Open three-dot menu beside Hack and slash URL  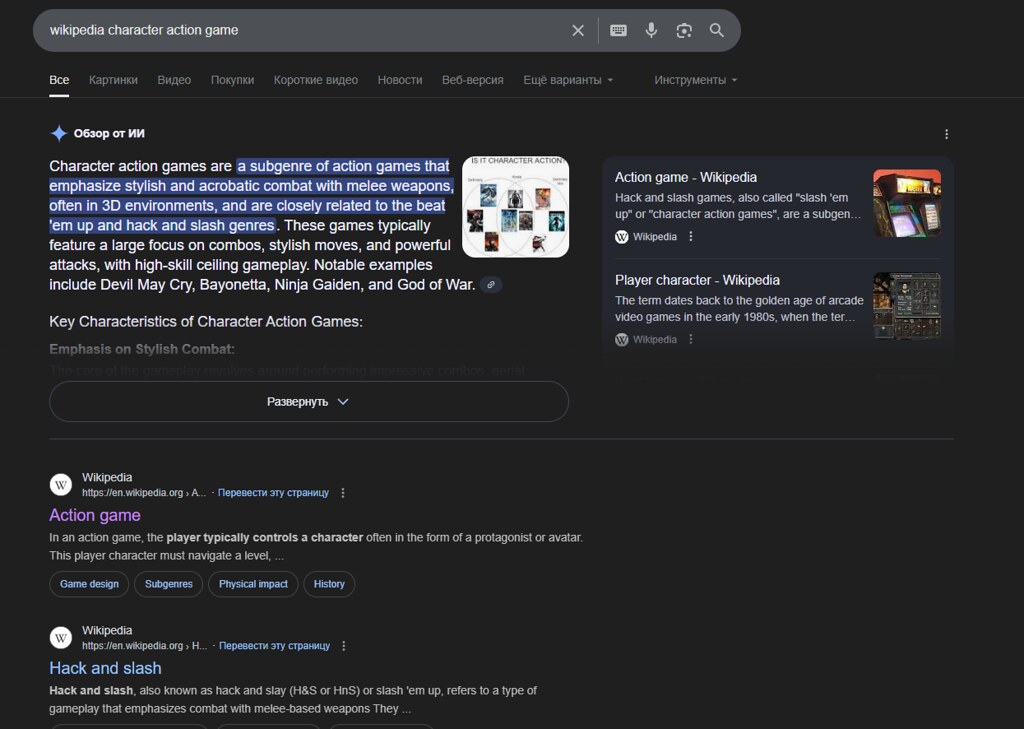[344, 646]
